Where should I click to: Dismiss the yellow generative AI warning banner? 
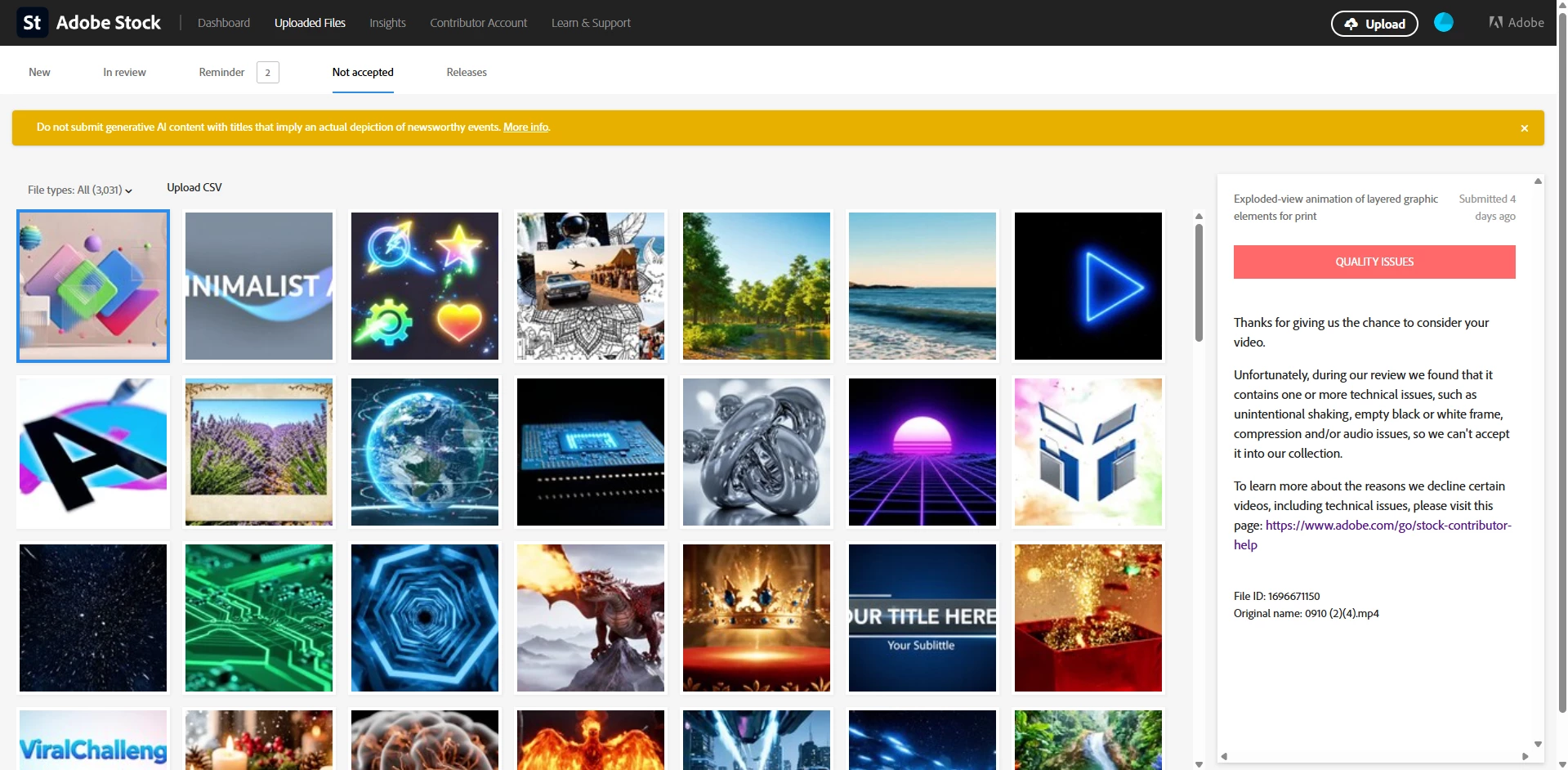[1524, 128]
